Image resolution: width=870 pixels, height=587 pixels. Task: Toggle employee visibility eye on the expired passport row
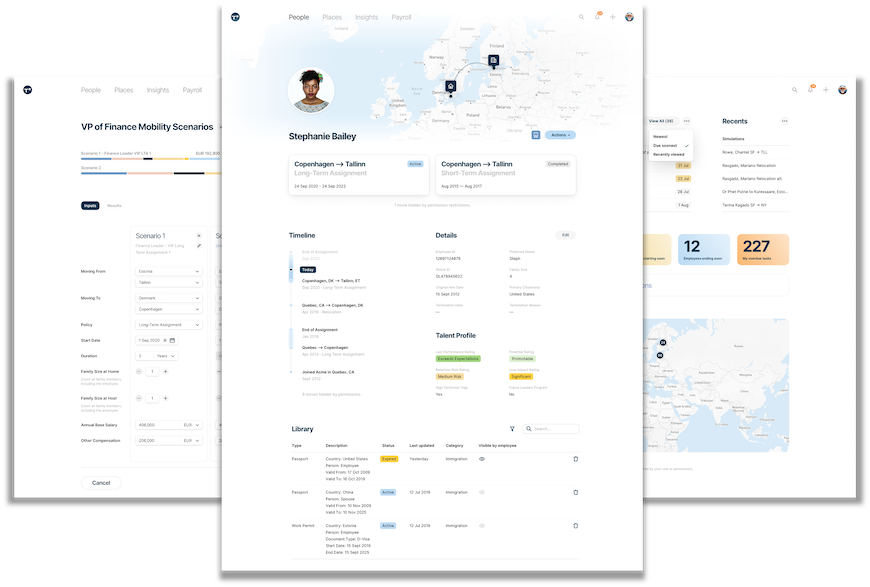tap(481, 459)
